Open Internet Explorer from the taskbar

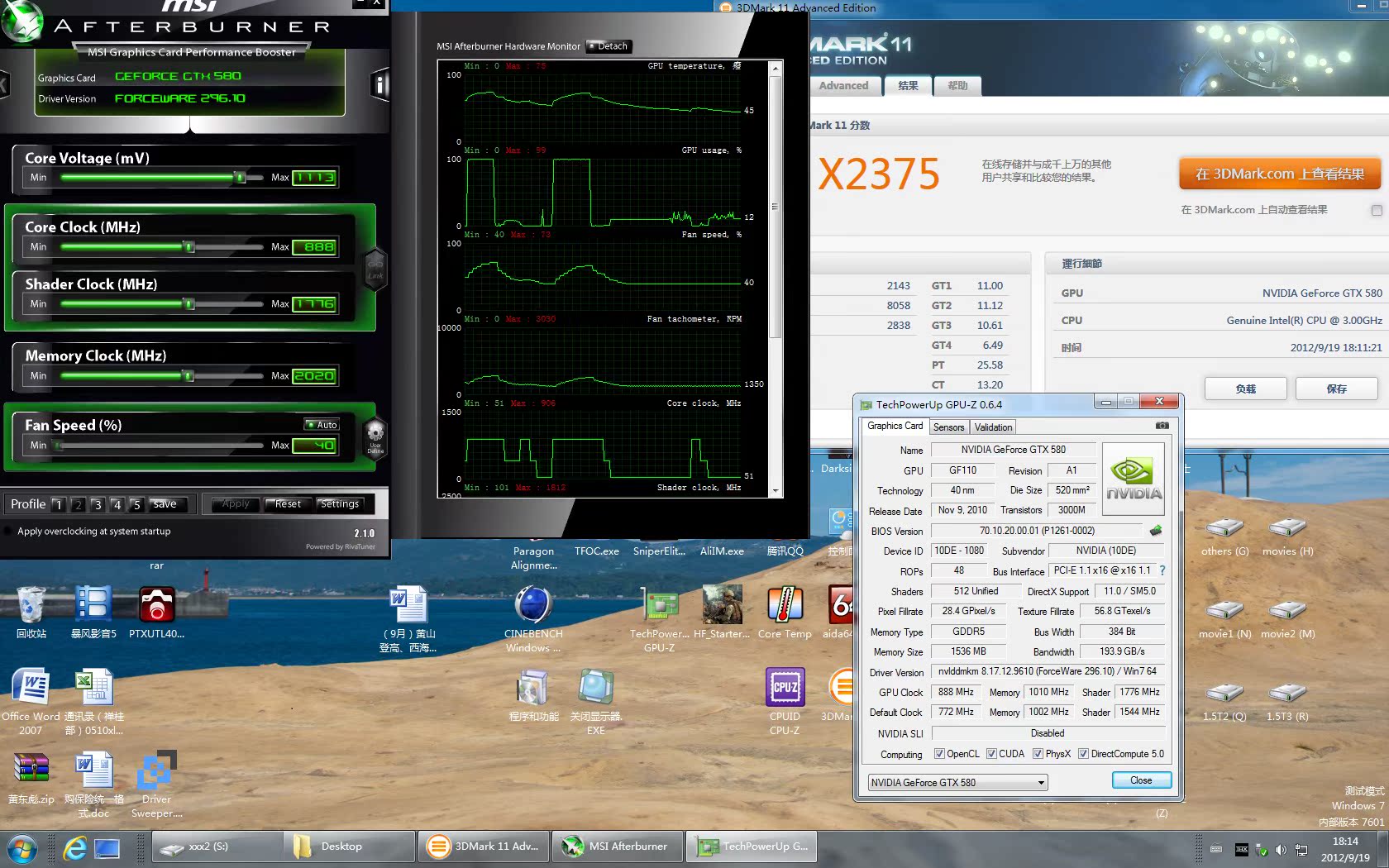[x=74, y=848]
